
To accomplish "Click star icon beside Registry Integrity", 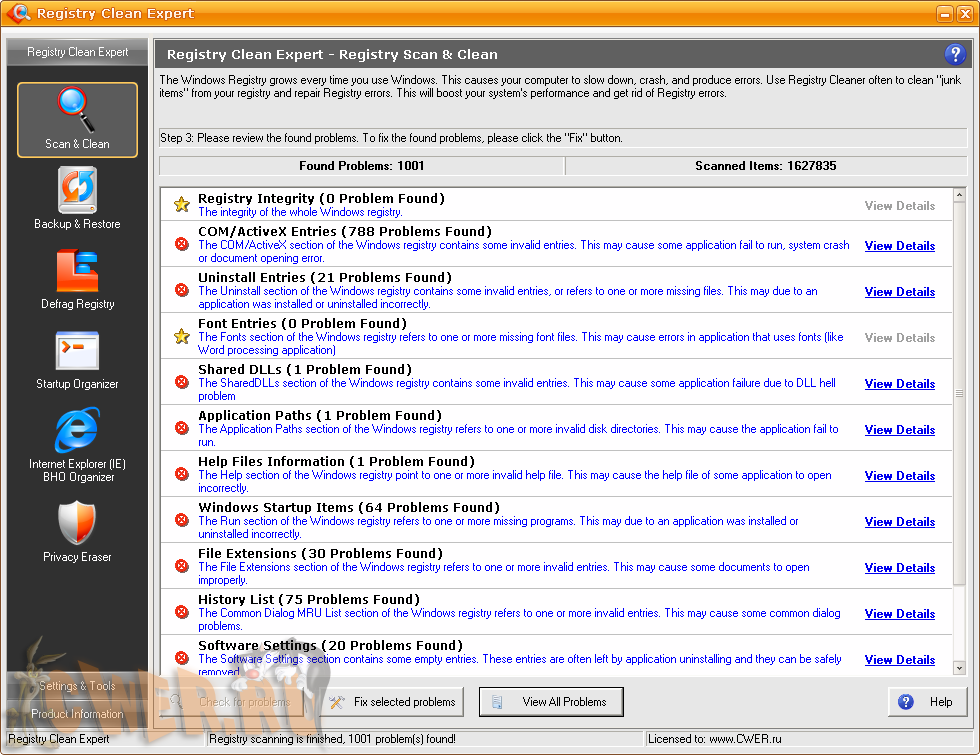I will tap(182, 205).
